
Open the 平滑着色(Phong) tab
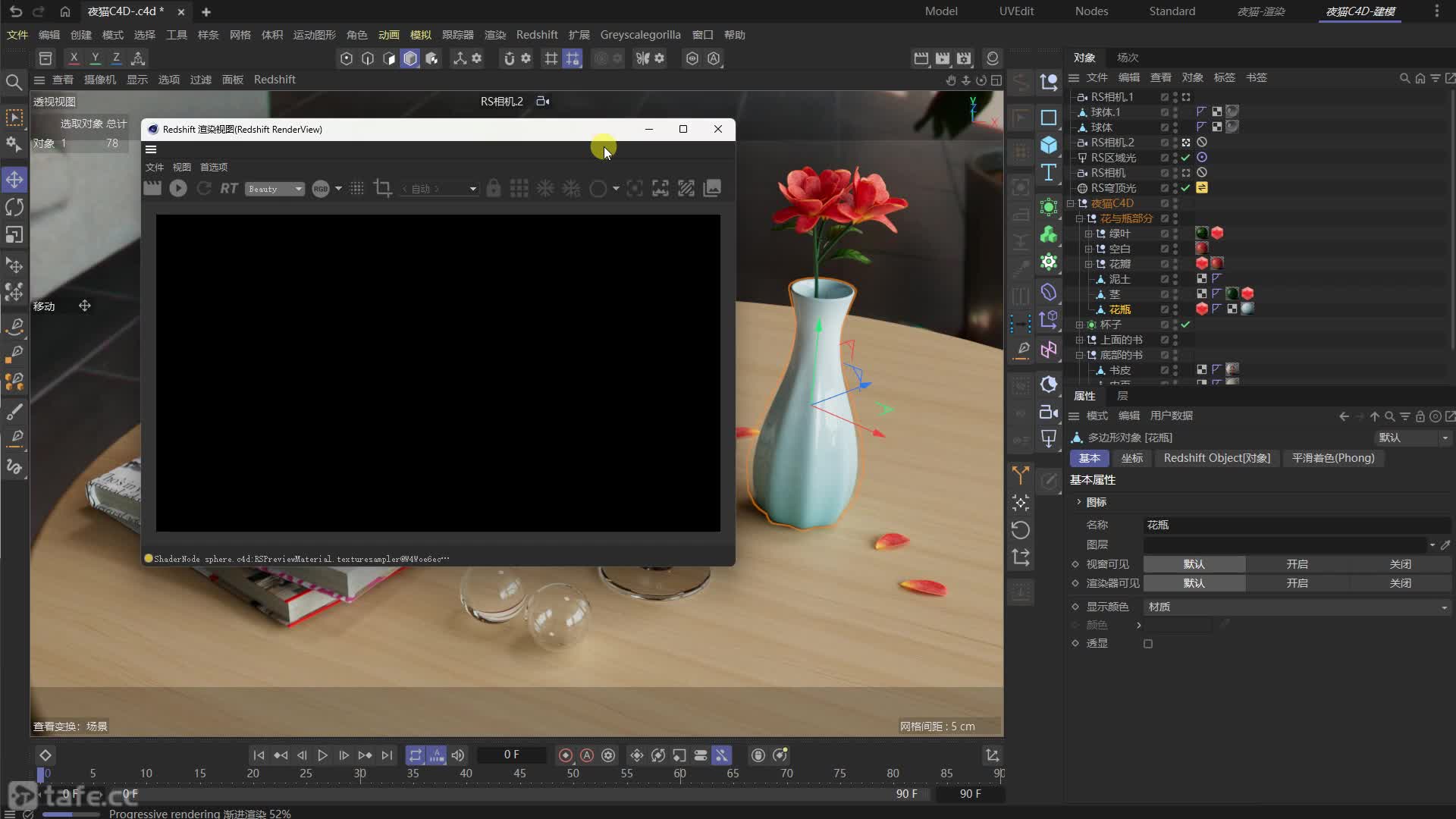(x=1333, y=458)
